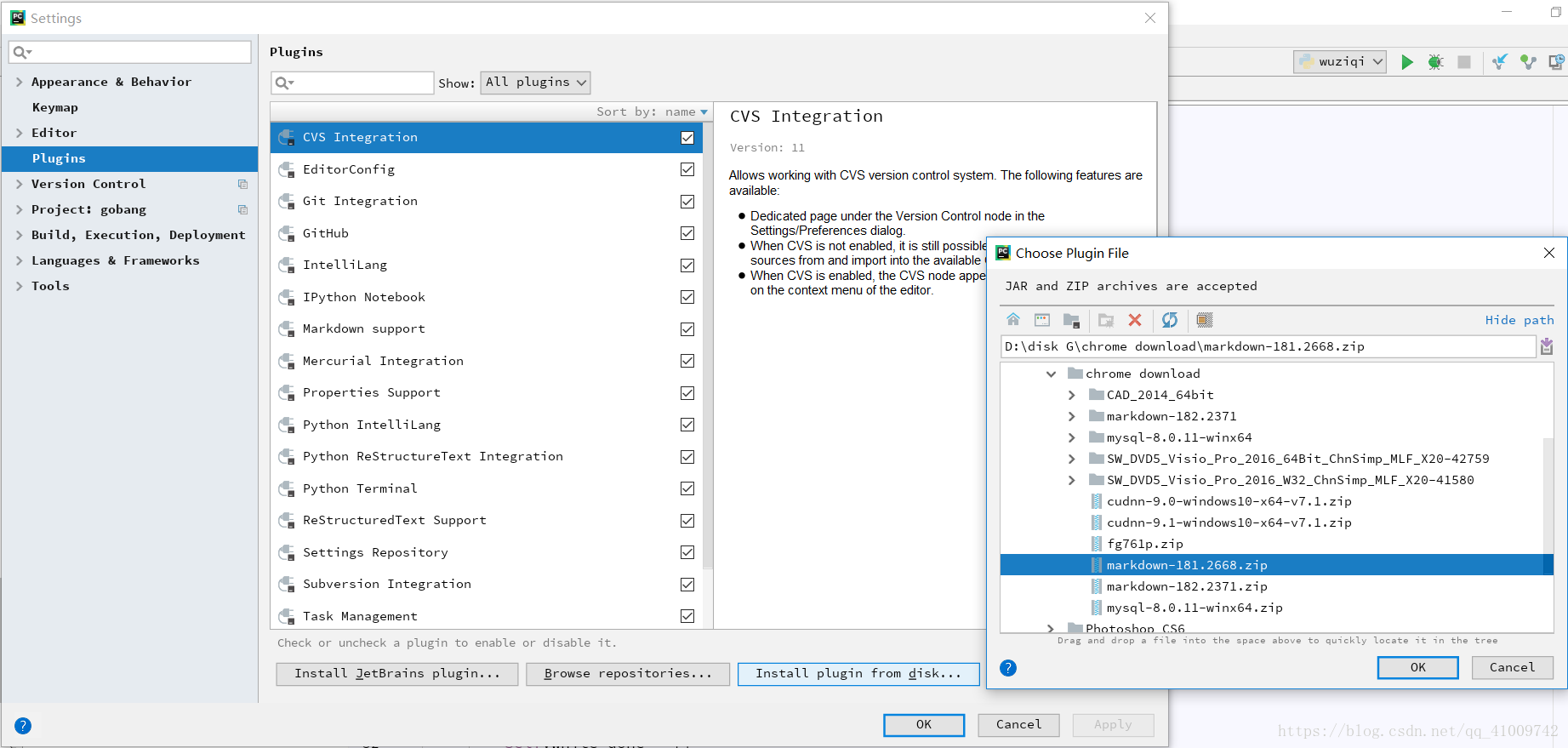
Task: Click the file path text field
Action: tap(1269, 346)
